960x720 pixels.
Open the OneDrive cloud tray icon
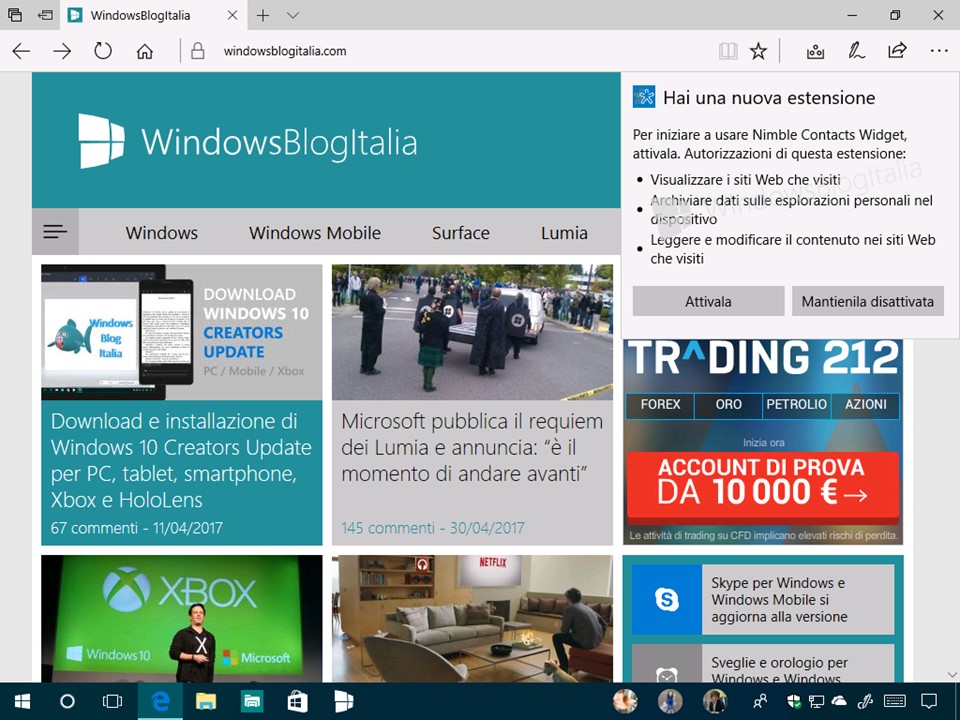coord(839,702)
